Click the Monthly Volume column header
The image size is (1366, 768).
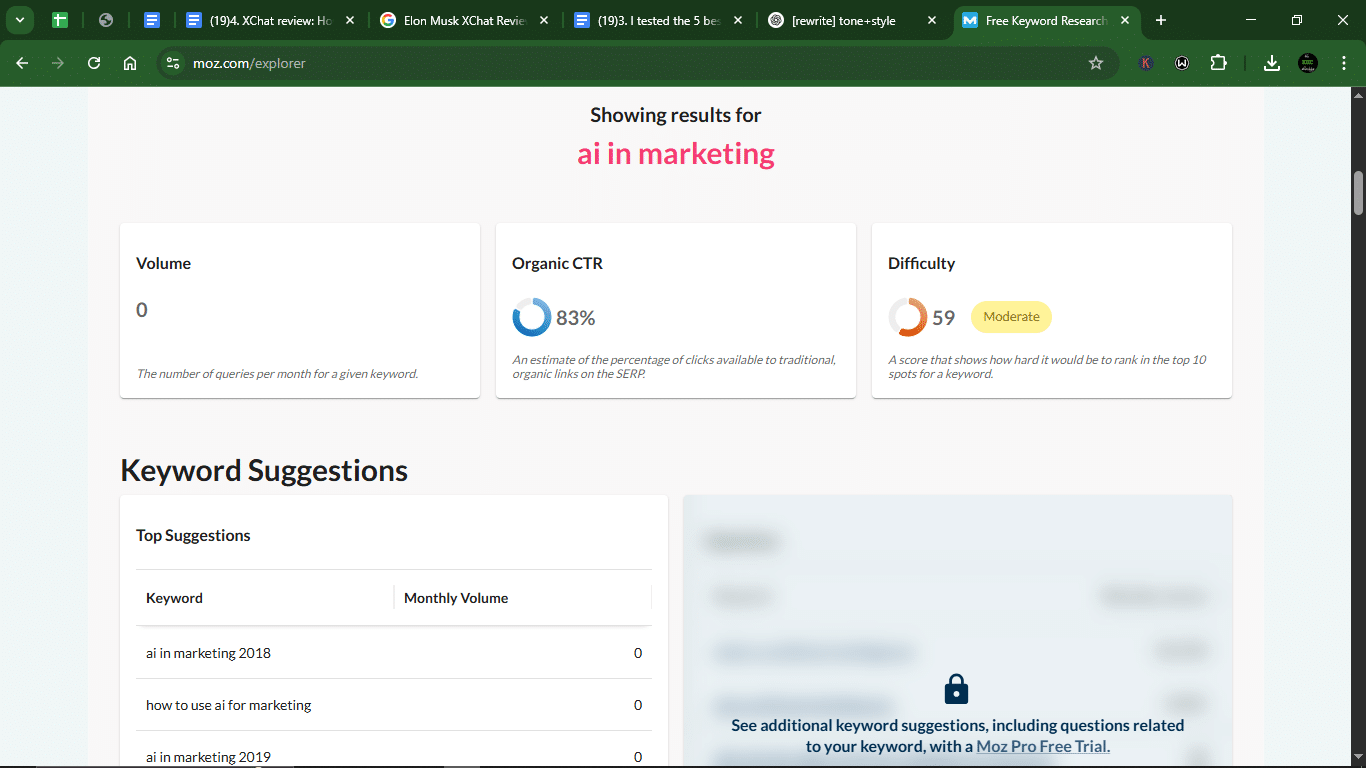[456, 598]
